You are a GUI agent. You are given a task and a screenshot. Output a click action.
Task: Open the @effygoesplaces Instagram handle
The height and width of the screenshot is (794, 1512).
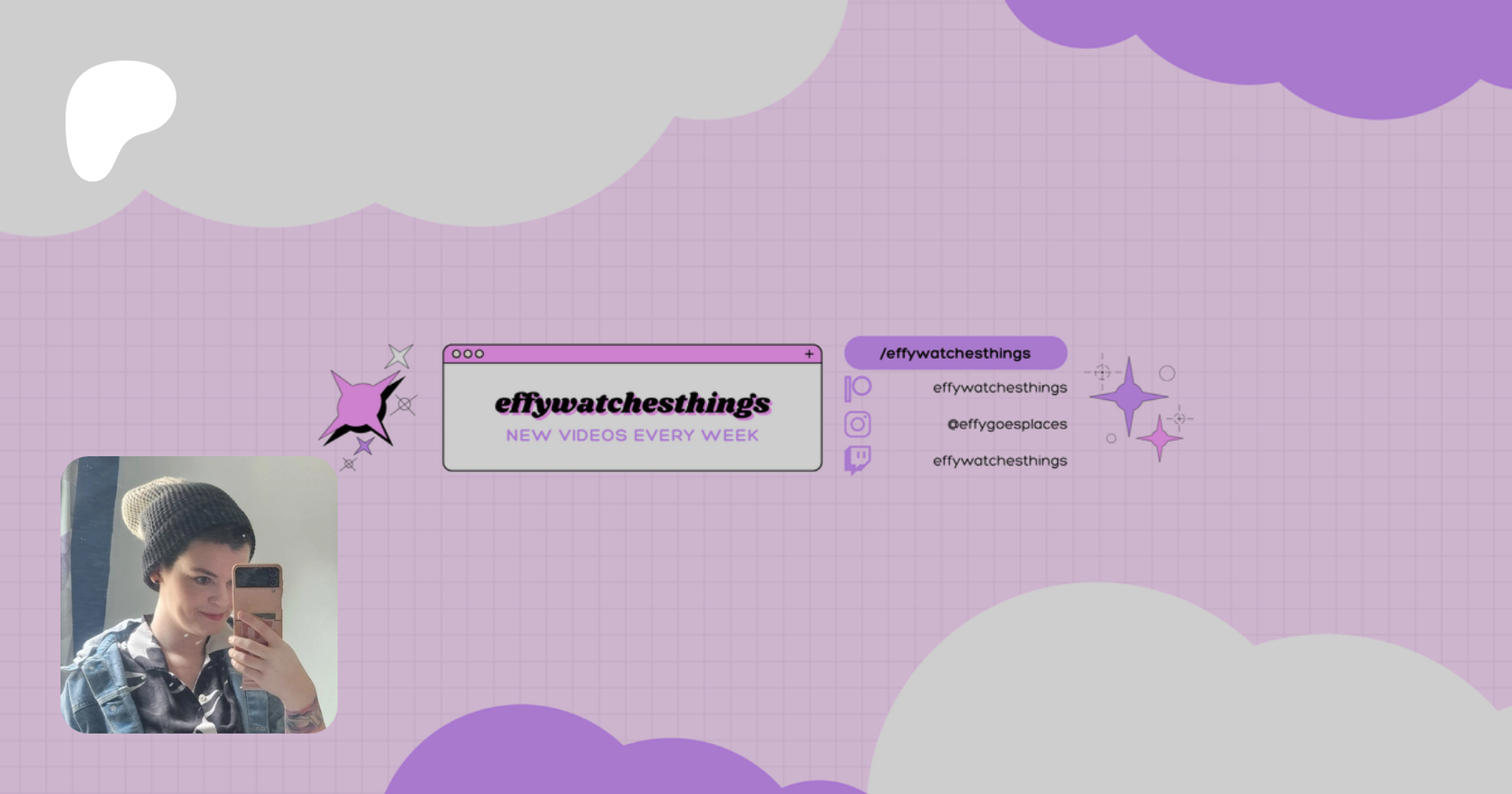tap(1006, 424)
